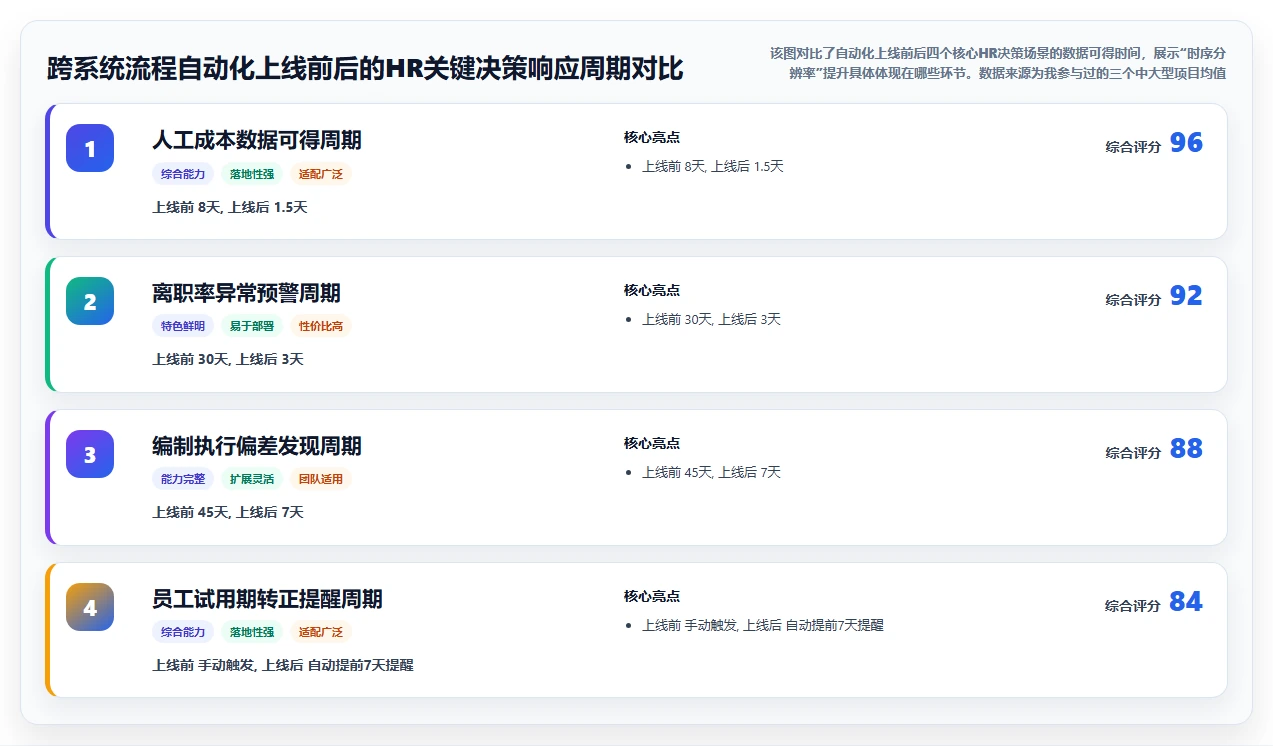Click bullet item 上线前 8天, 上线后 1.5天
Screen dimensions: 1273x746
(x=712, y=166)
